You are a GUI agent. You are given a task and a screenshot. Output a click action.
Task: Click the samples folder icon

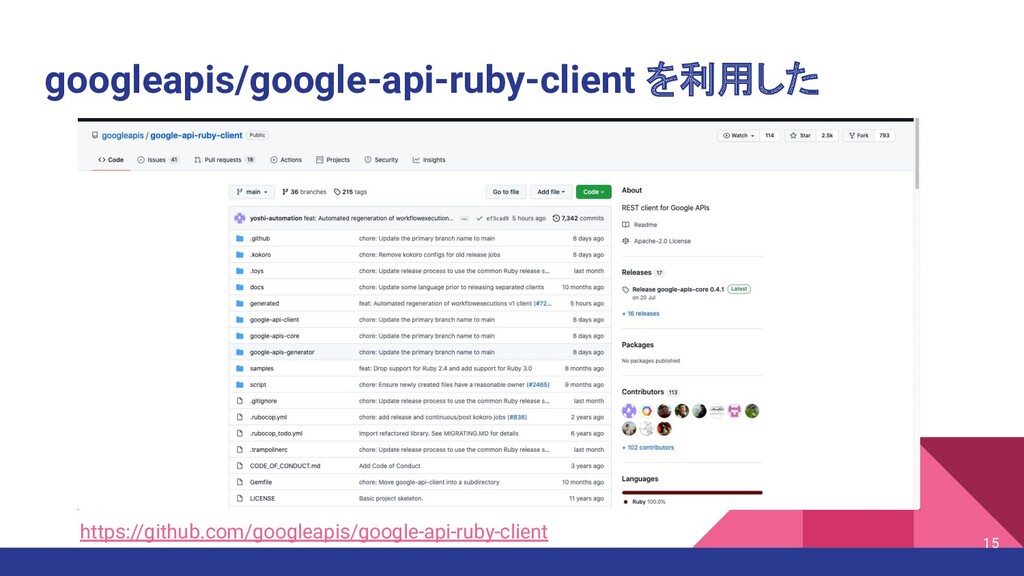[240, 369]
